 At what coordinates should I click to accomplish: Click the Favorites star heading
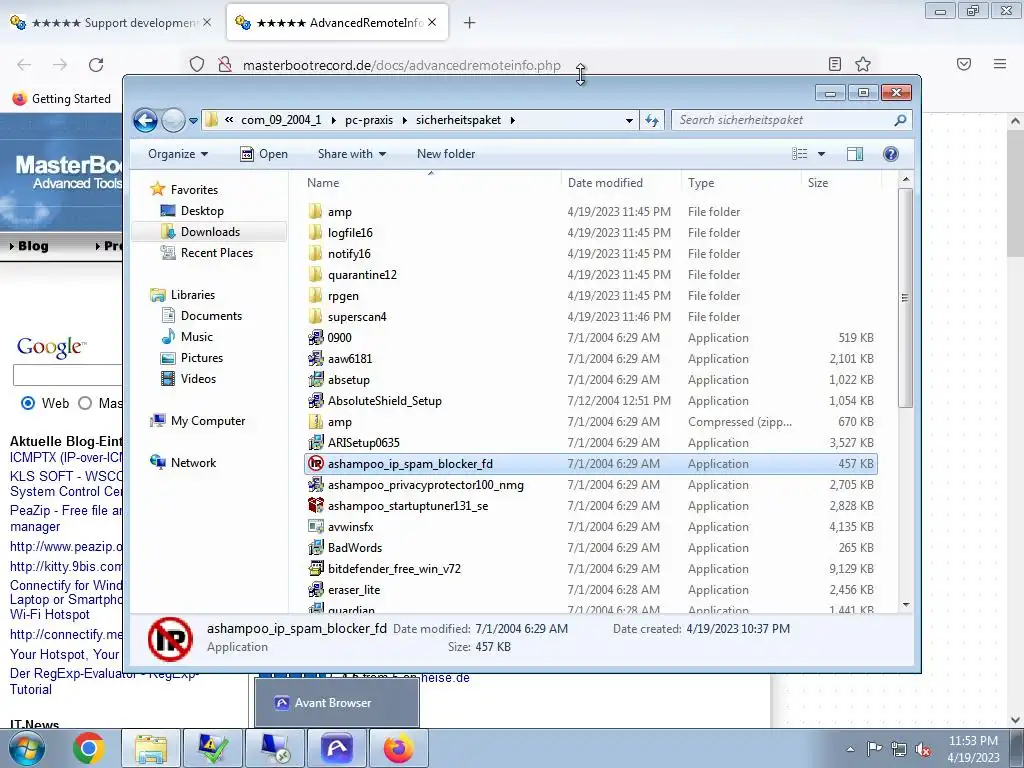coord(184,189)
